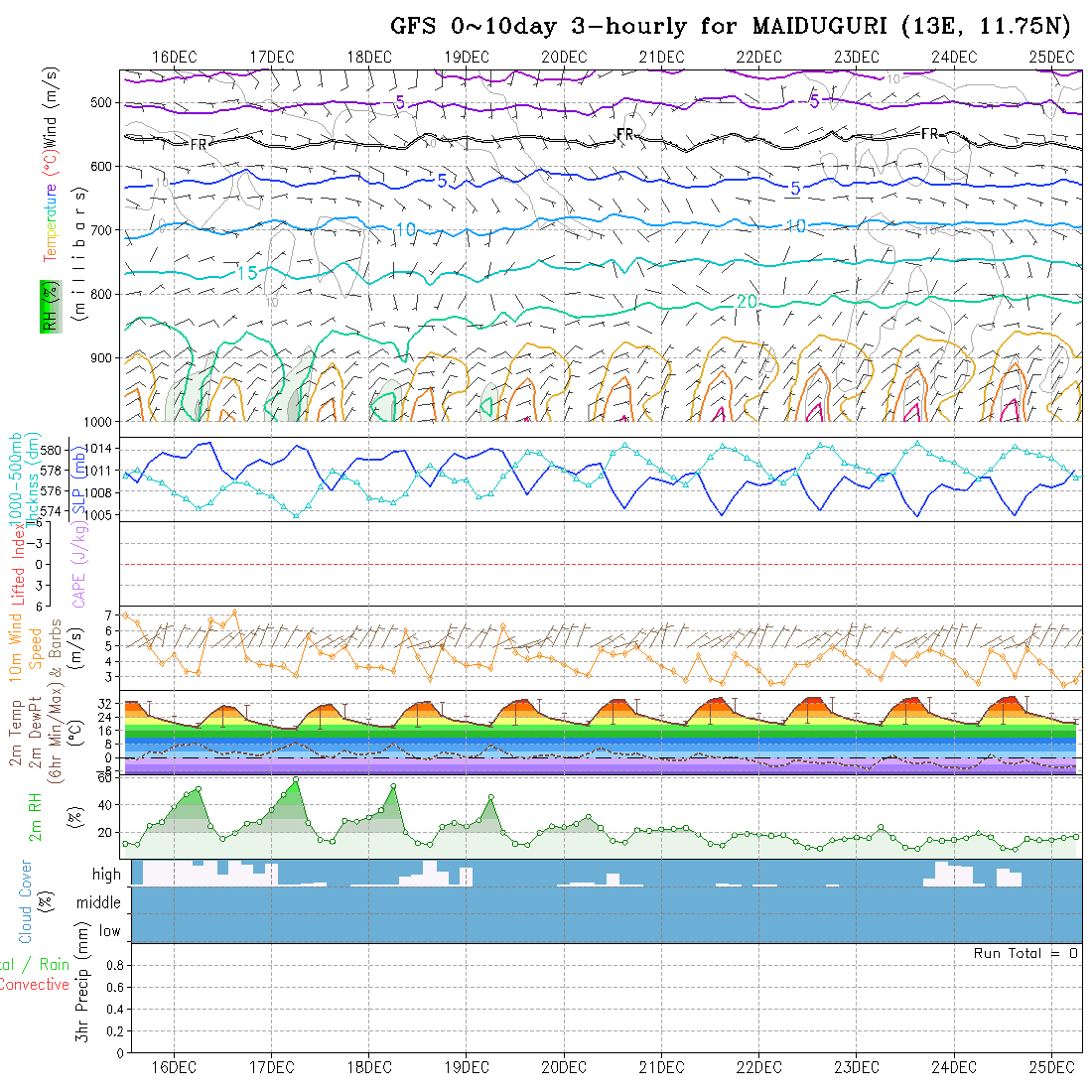Click the green RH (%) legend swatch
The width and height of the screenshot is (1092, 1092).
[48, 306]
